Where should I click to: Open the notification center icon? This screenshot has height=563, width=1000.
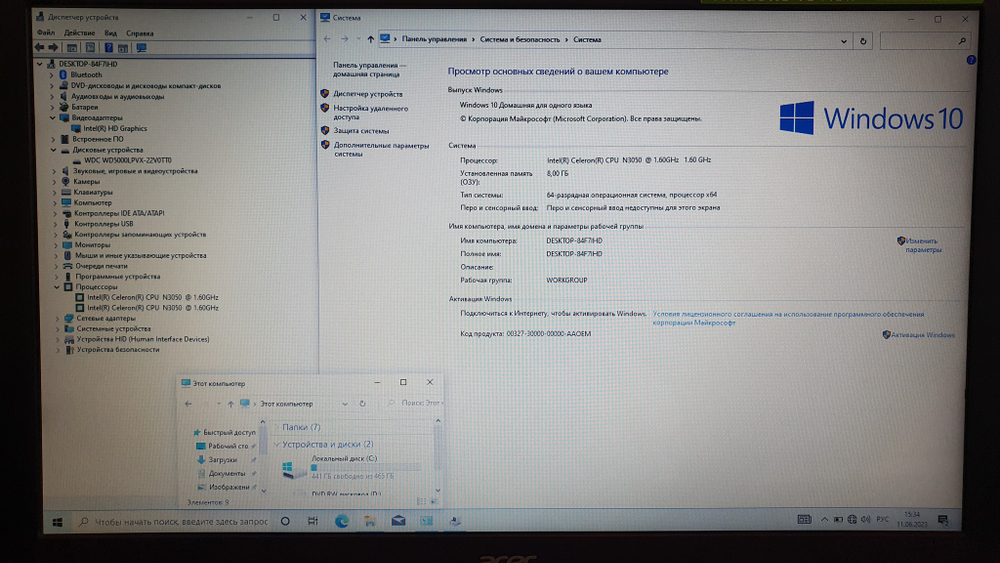coord(943,520)
